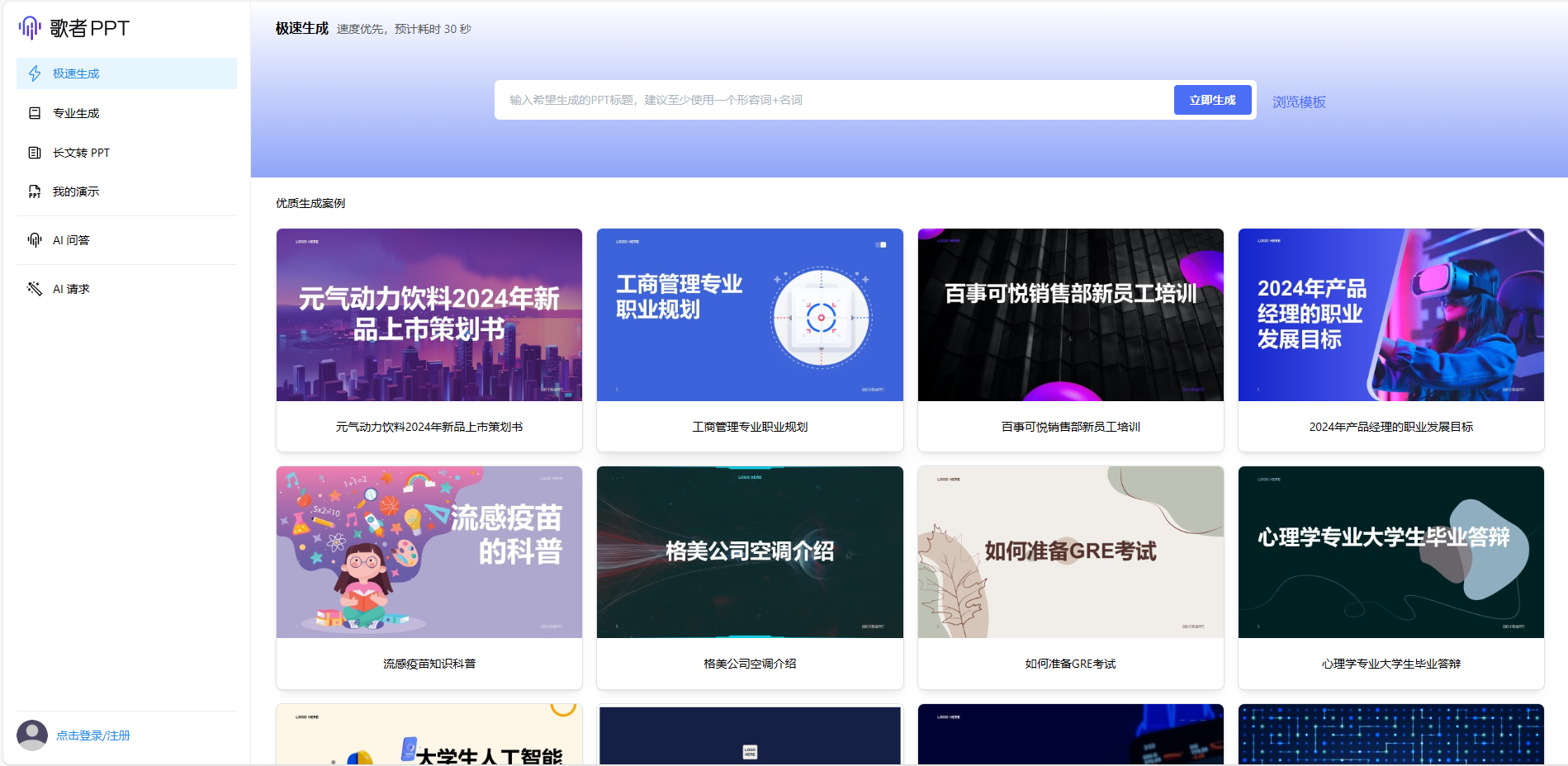Open the 专业生成 menu item
The image size is (1568, 766).
(x=76, y=113)
